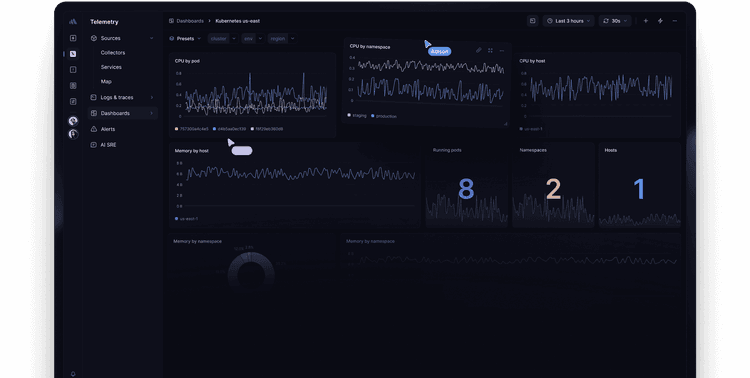Click the Memory by host panel title

191,151
